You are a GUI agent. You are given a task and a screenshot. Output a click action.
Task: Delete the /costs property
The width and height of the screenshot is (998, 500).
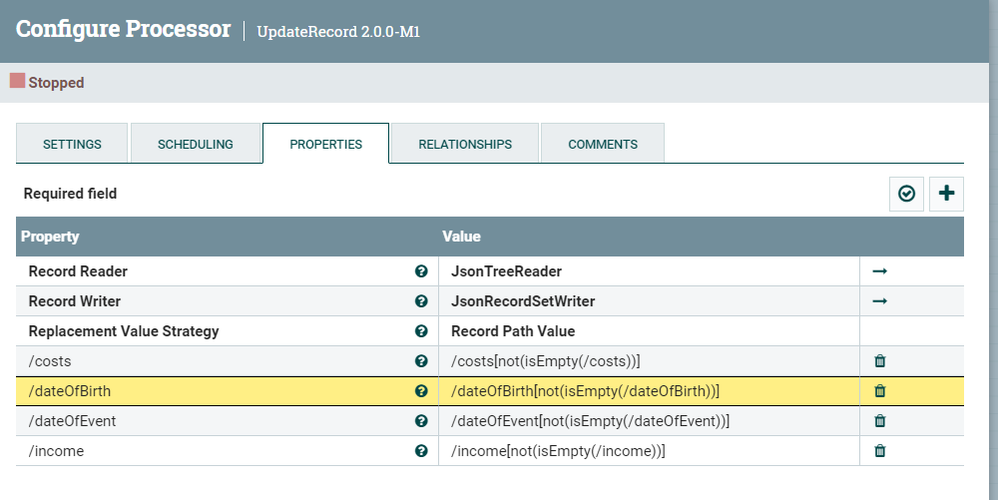point(880,361)
